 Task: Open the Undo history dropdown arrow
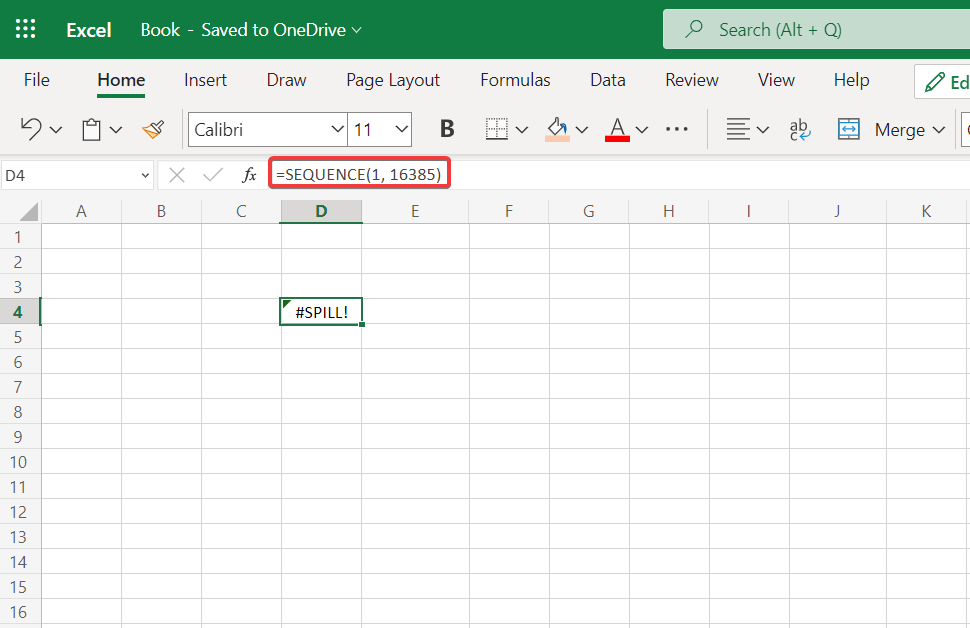click(56, 130)
